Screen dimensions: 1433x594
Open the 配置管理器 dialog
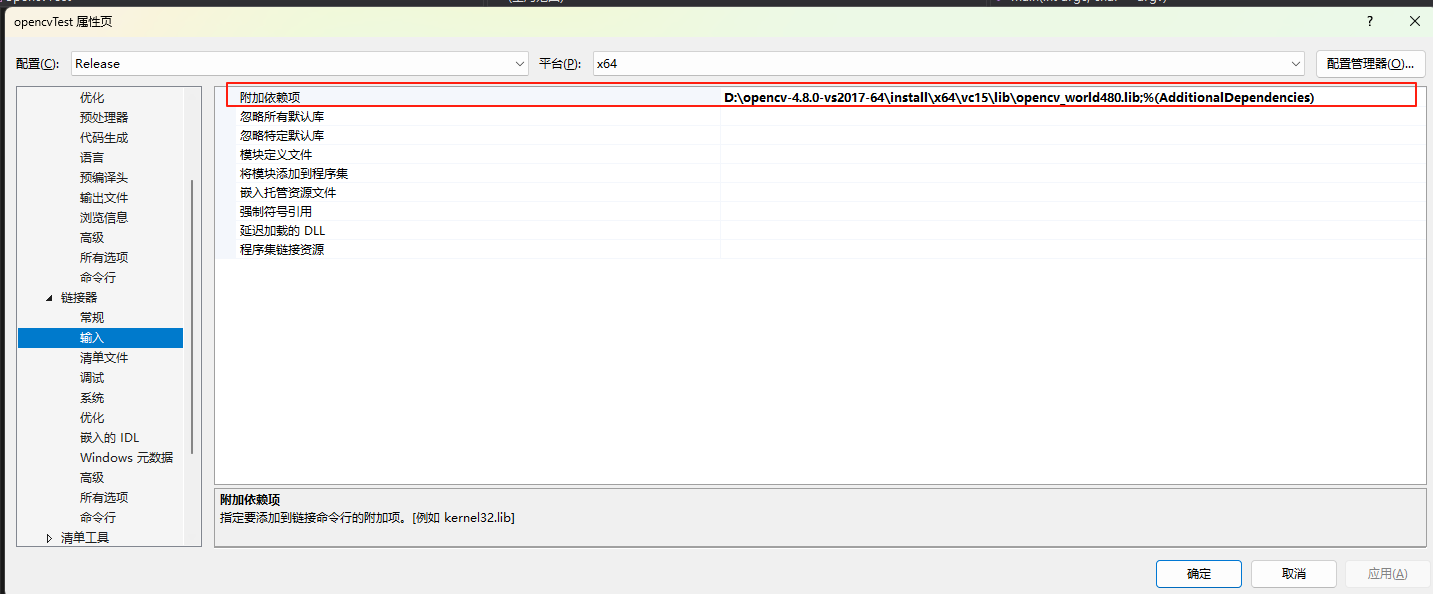click(1370, 62)
